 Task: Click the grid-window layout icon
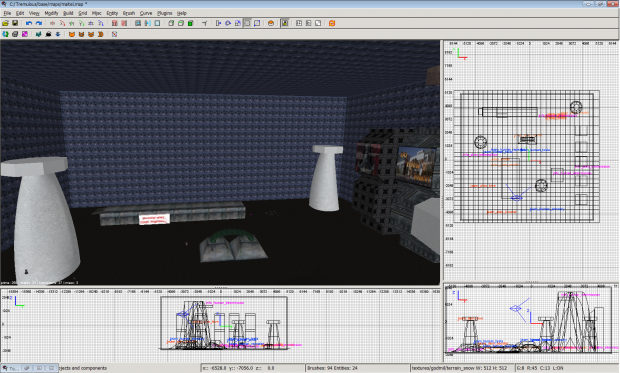point(299,23)
